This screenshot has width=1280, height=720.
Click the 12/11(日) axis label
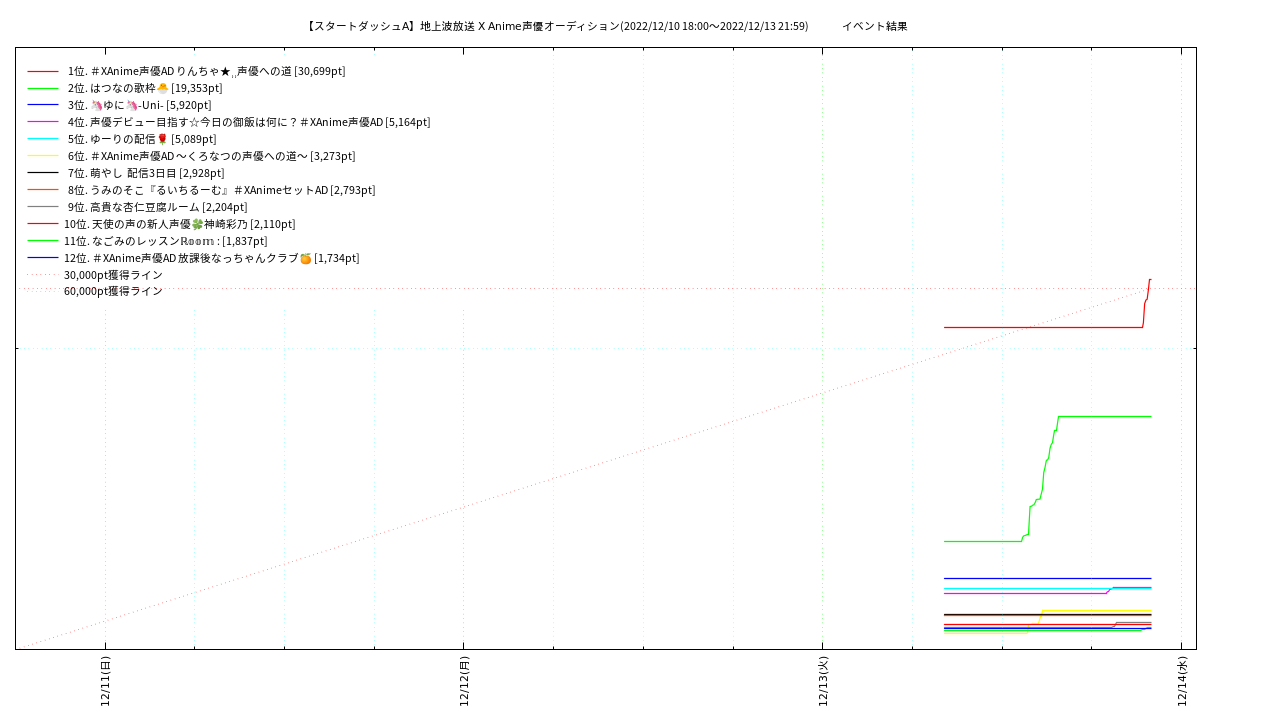pos(105,681)
